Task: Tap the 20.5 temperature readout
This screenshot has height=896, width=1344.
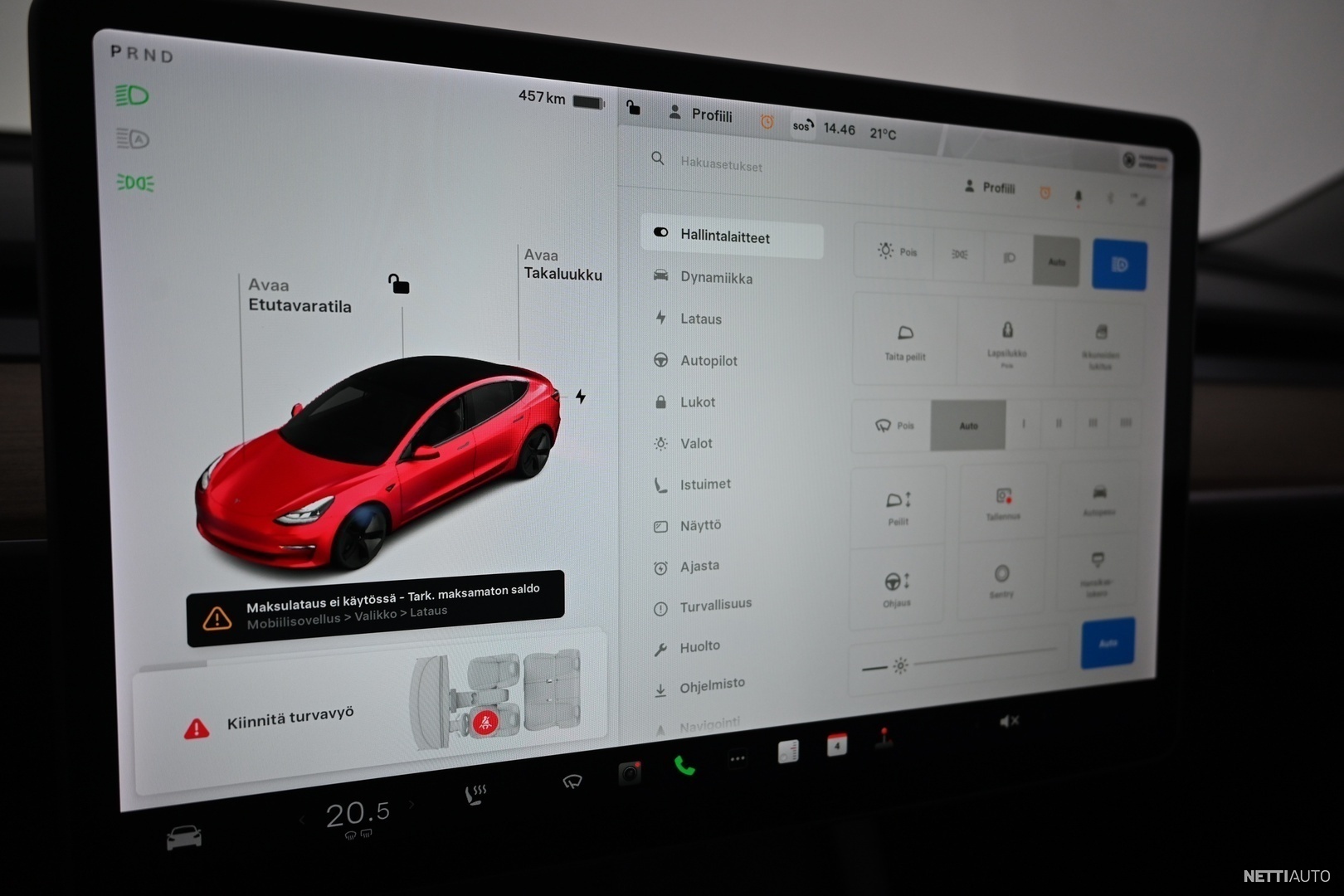Action: click(x=358, y=814)
